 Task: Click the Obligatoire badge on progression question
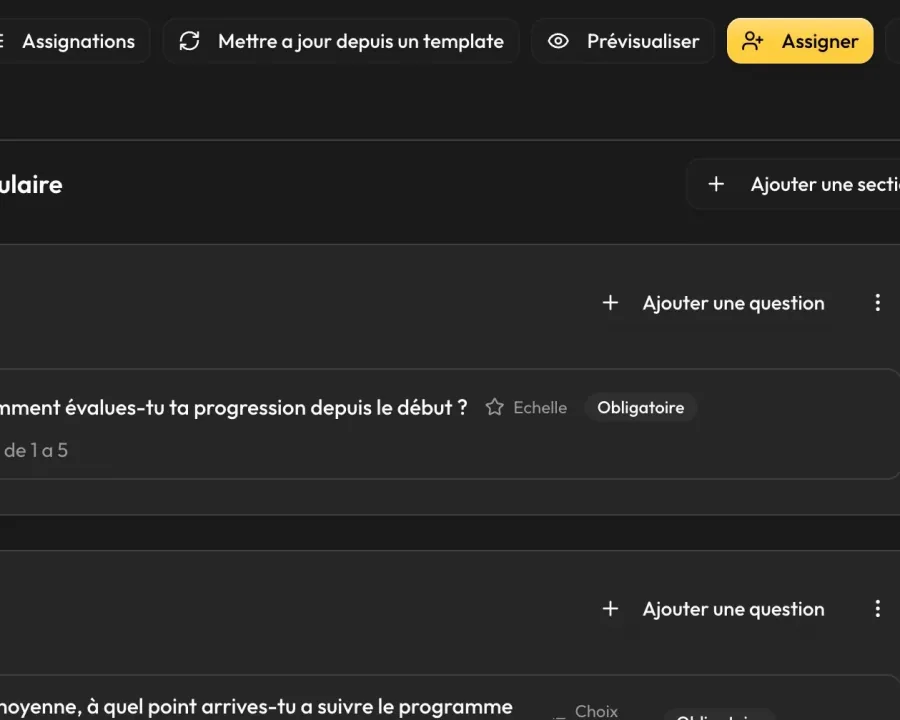click(x=641, y=408)
